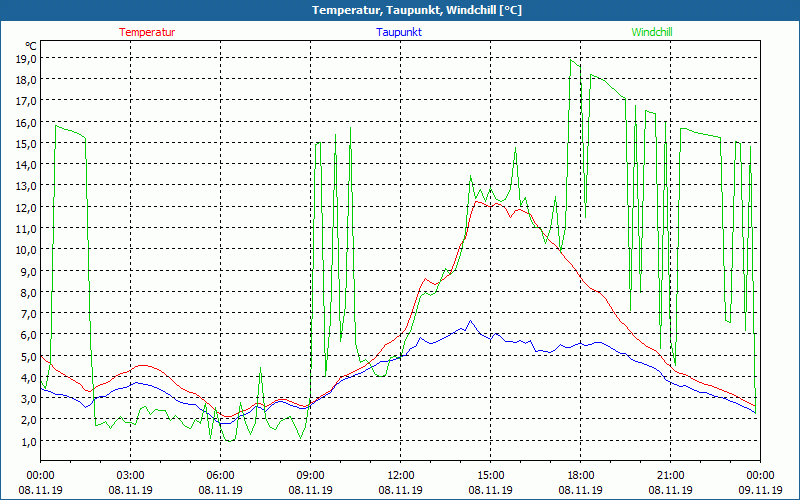Image resolution: width=800 pixels, height=500 pixels.
Task: Select the 14,0 y-axis value
Action: (26, 164)
